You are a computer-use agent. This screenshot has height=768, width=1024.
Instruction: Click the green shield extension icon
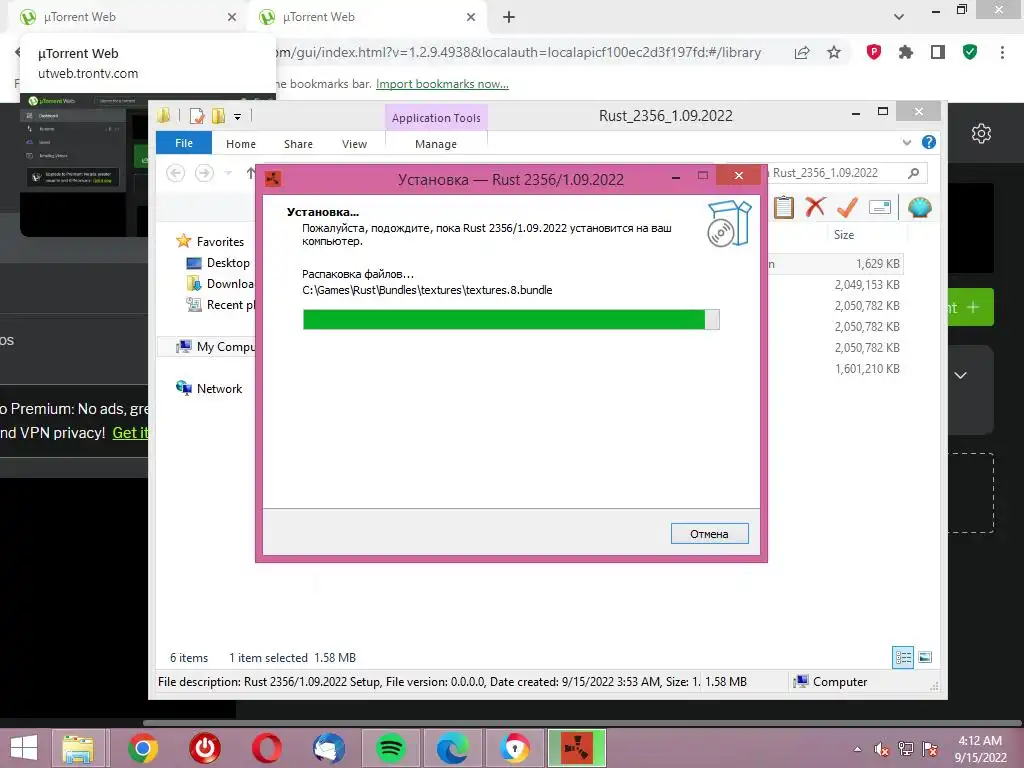pos(970,52)
